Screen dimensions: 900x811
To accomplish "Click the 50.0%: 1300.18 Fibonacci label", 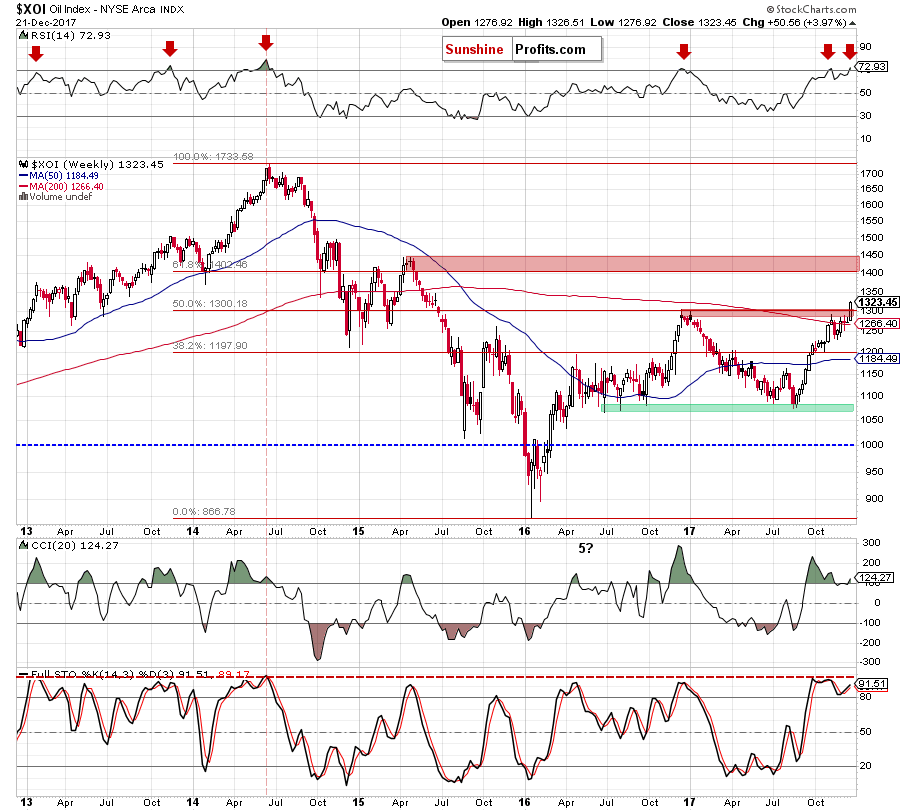I will [210, 304].
